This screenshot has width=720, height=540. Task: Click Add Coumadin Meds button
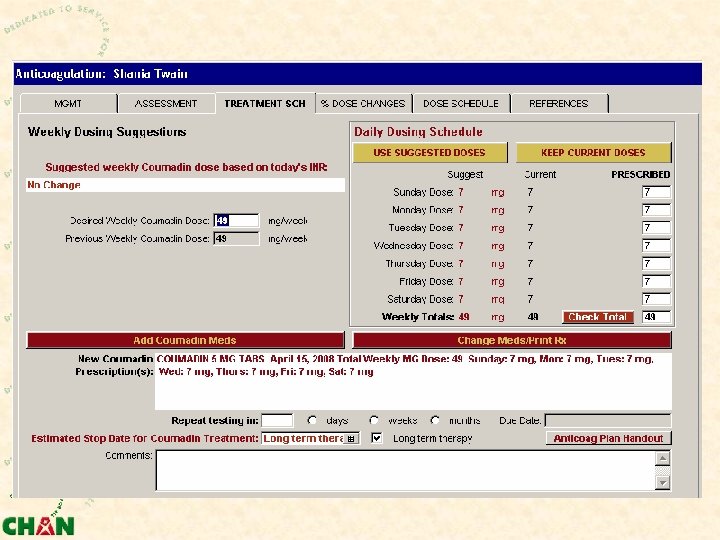pyautogui.click(x=185, y=340)
